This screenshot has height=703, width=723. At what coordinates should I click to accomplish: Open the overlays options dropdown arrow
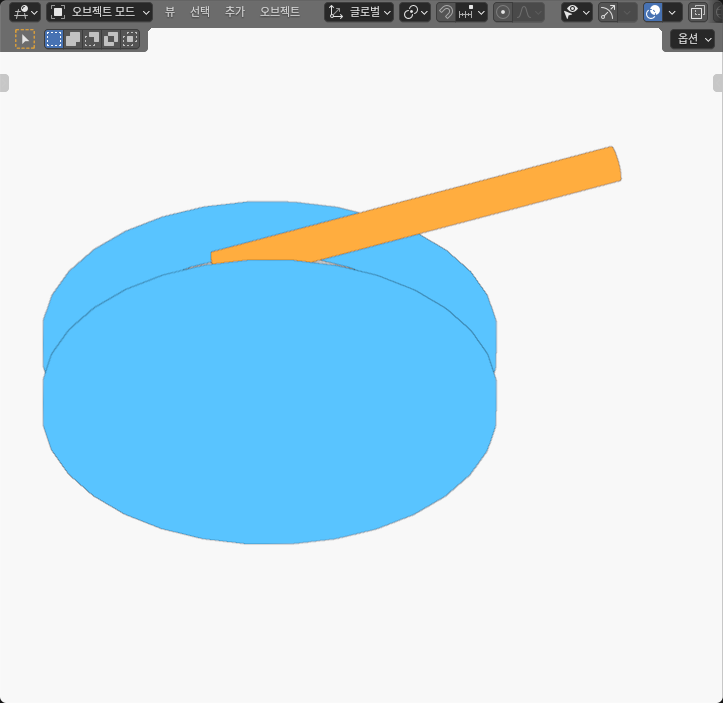[672, 12]
